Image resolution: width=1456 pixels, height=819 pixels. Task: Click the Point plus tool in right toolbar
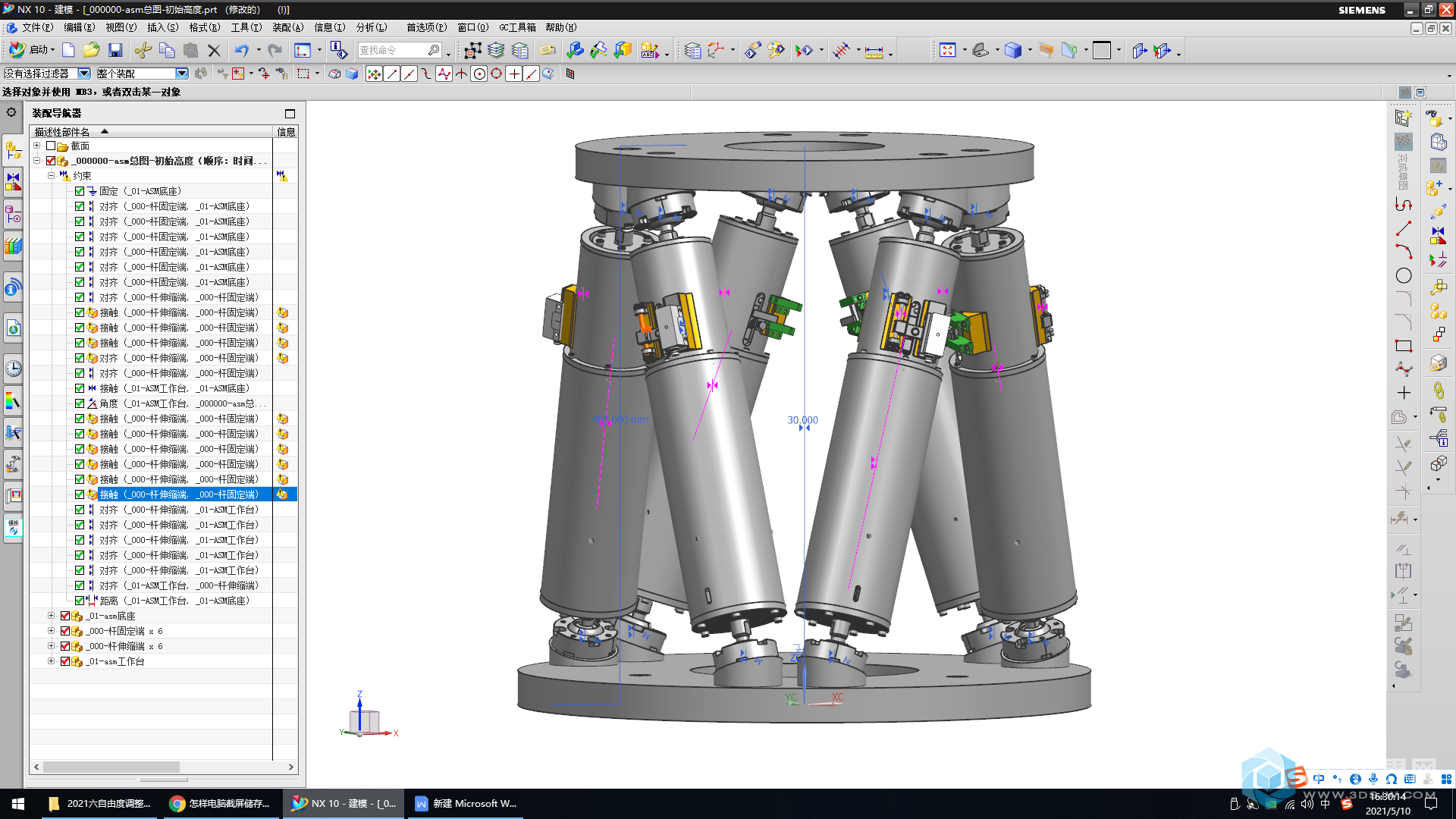coord(1404,392)
